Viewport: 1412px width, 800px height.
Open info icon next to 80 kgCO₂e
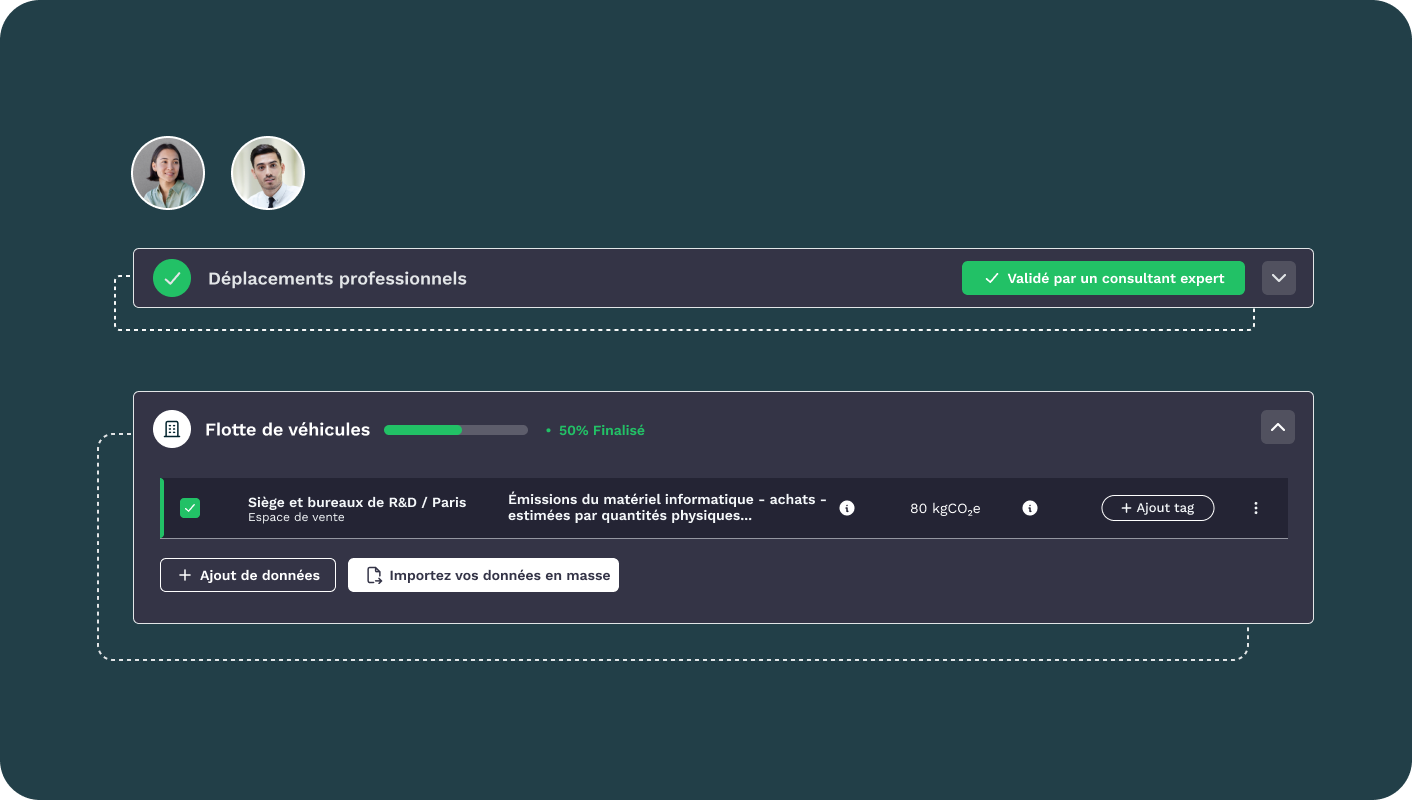[1030, 508]
